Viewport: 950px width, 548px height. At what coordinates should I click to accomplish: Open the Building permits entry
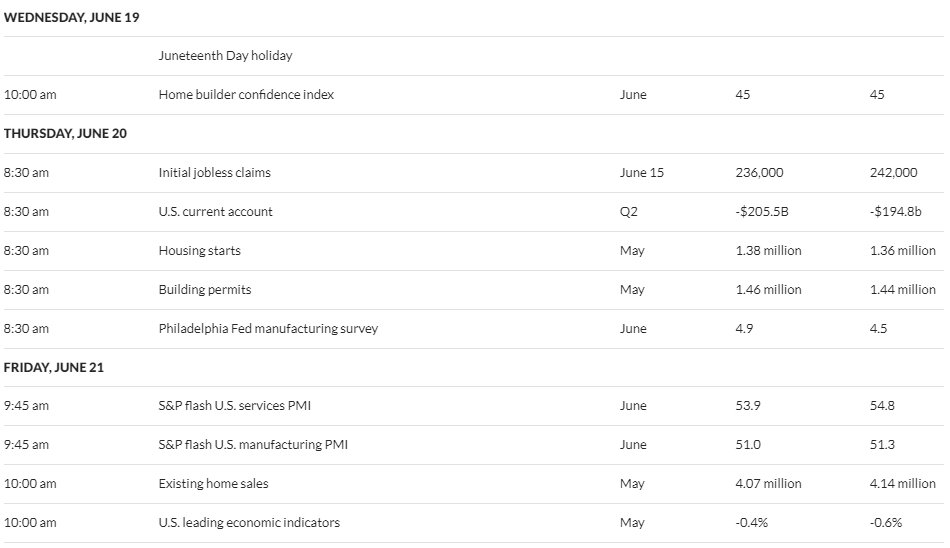205,290
